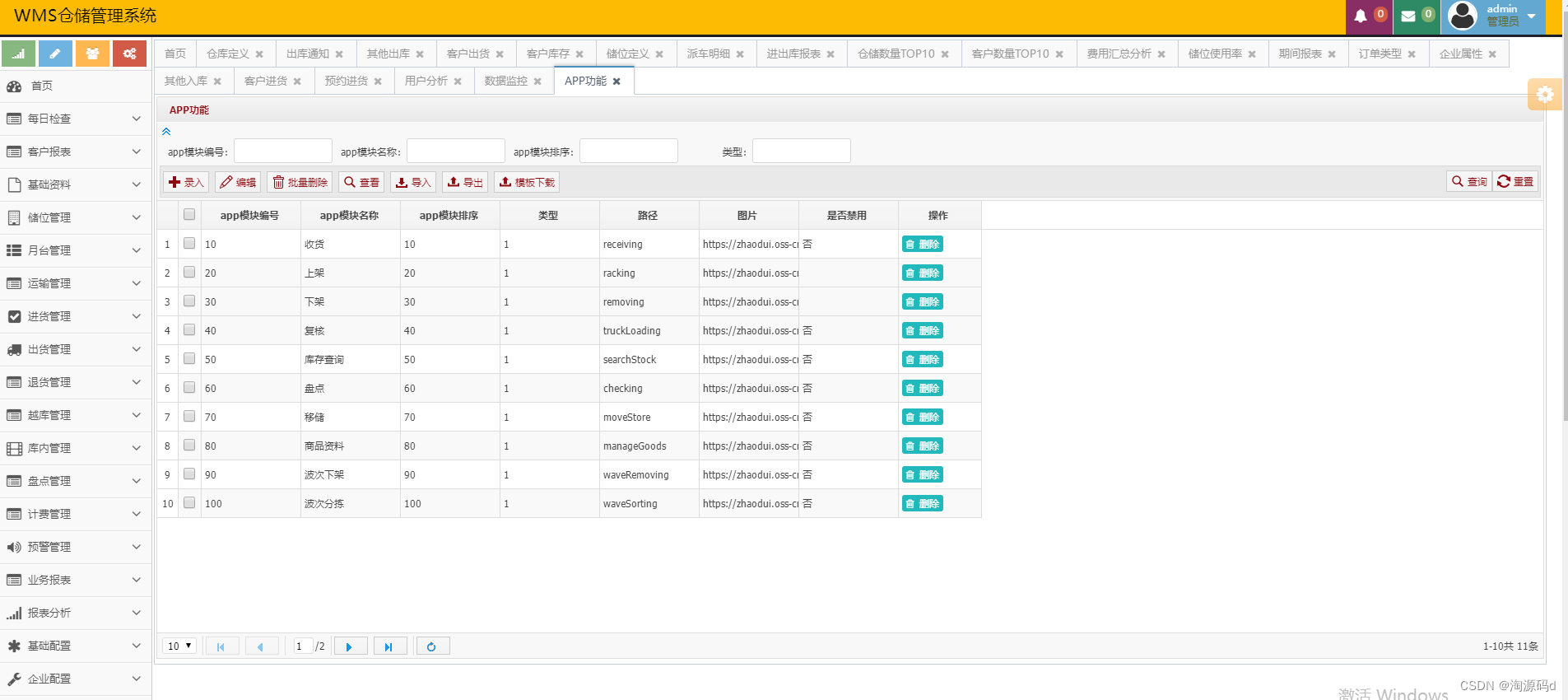Click the green bar chart shortcut icon
This screenshot has height=700, width=1568.
coord(18,54)
